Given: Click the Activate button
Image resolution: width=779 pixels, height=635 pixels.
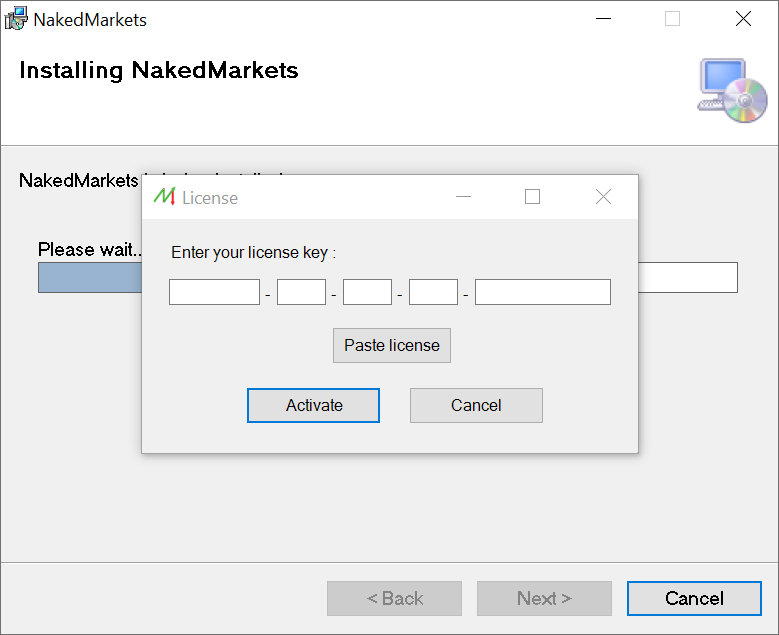Looking at the screenshot, I should point(313,405).
